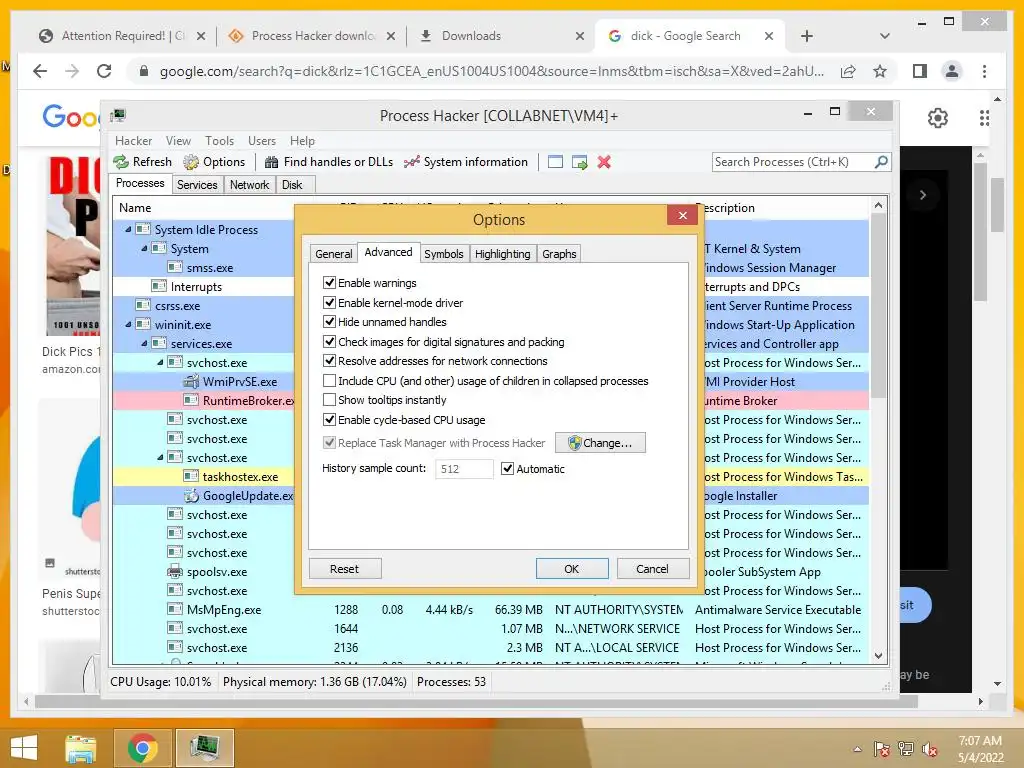Switch to the Services tab
The image size is (1024, 768).
click(197, 185)
